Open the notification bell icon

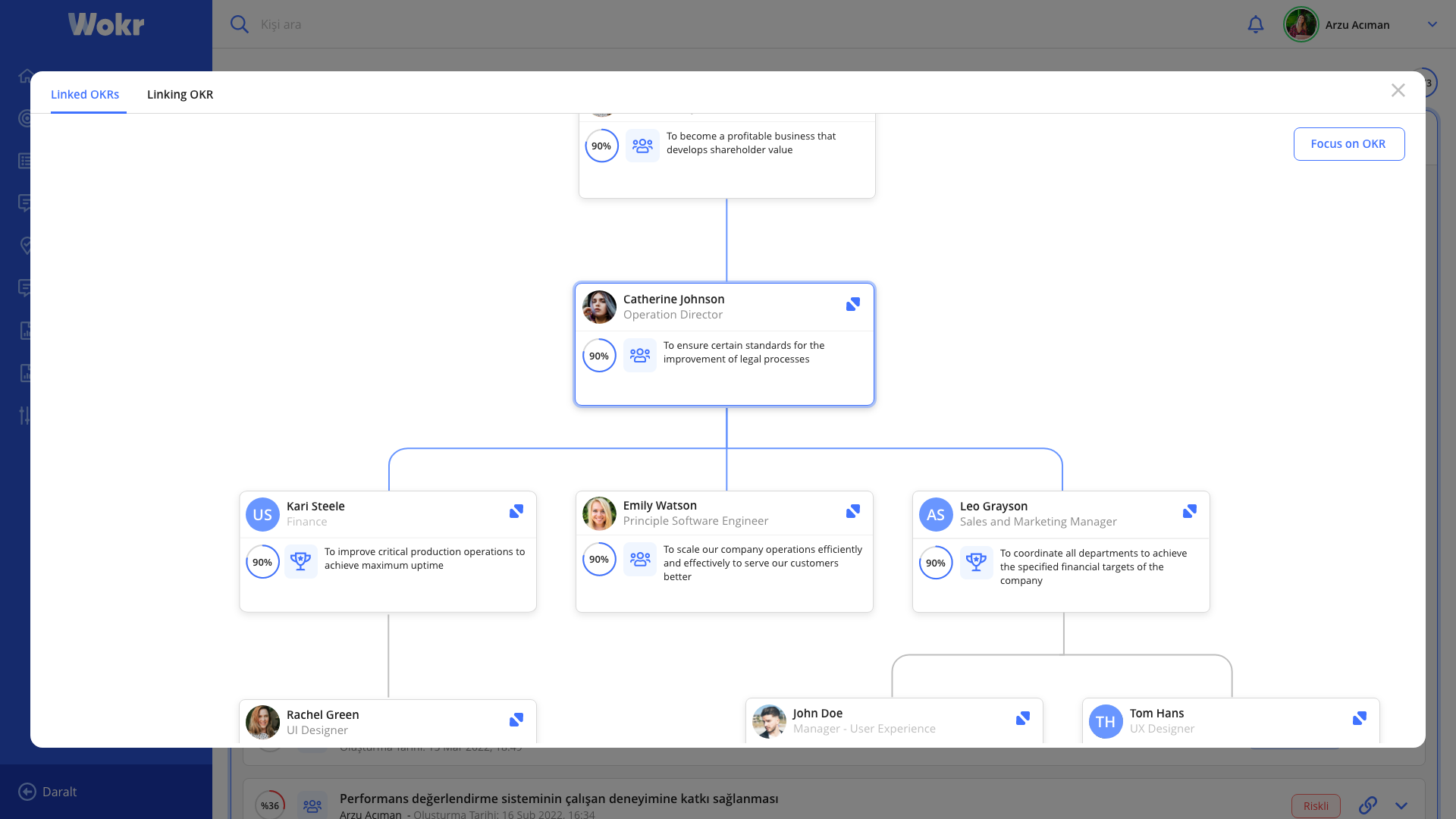click(x=1256, y=24)
